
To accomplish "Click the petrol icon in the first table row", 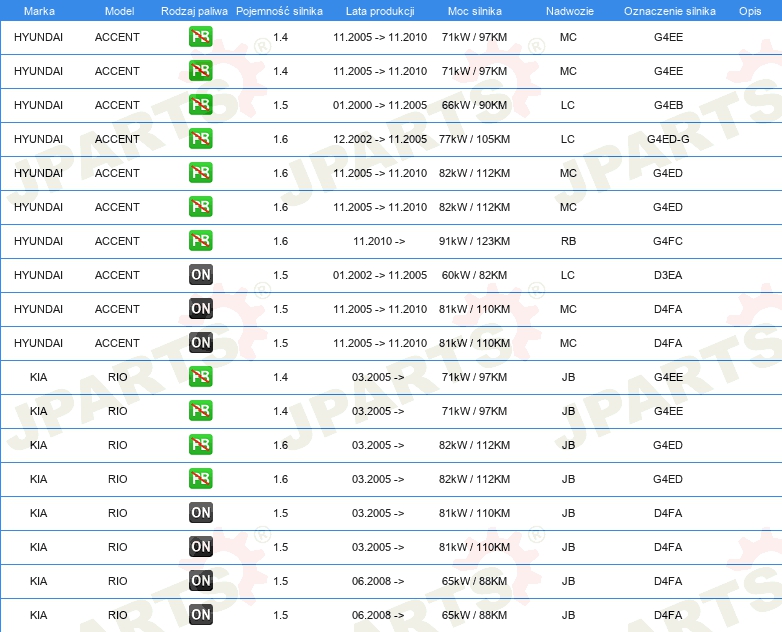I will [200, 37].
